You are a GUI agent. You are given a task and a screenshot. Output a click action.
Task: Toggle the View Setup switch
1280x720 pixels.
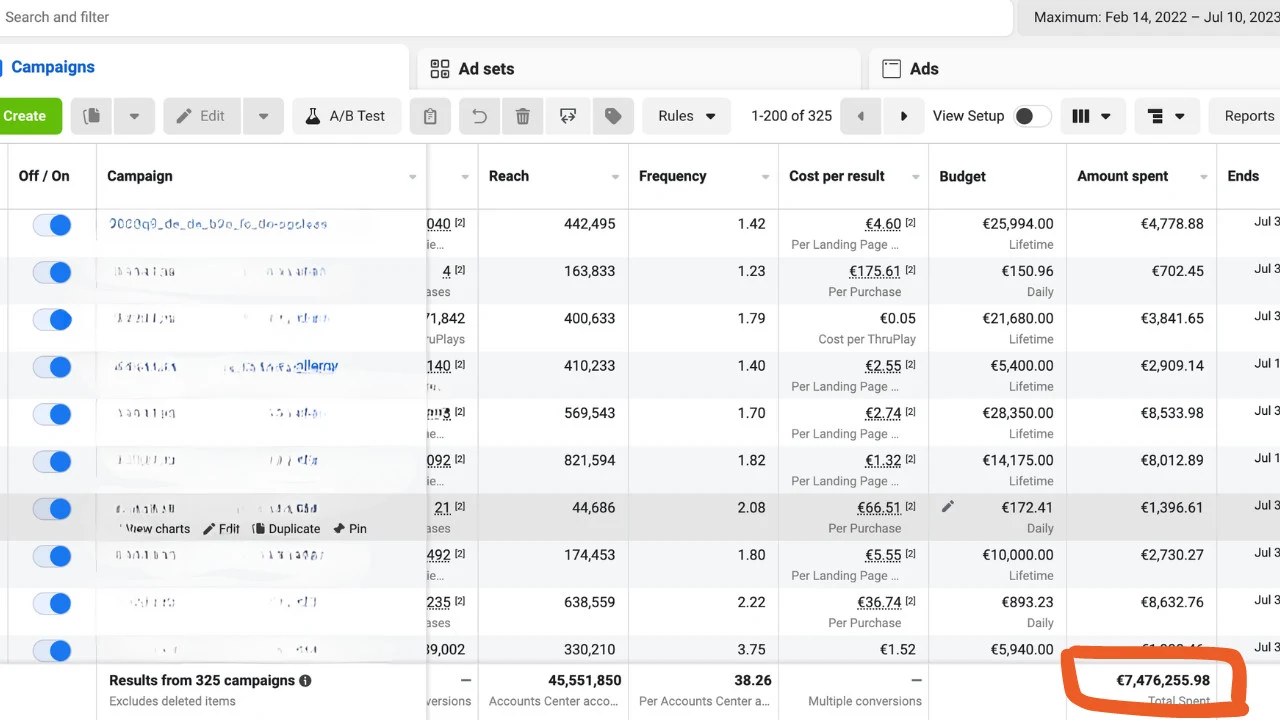point(1032,116)
